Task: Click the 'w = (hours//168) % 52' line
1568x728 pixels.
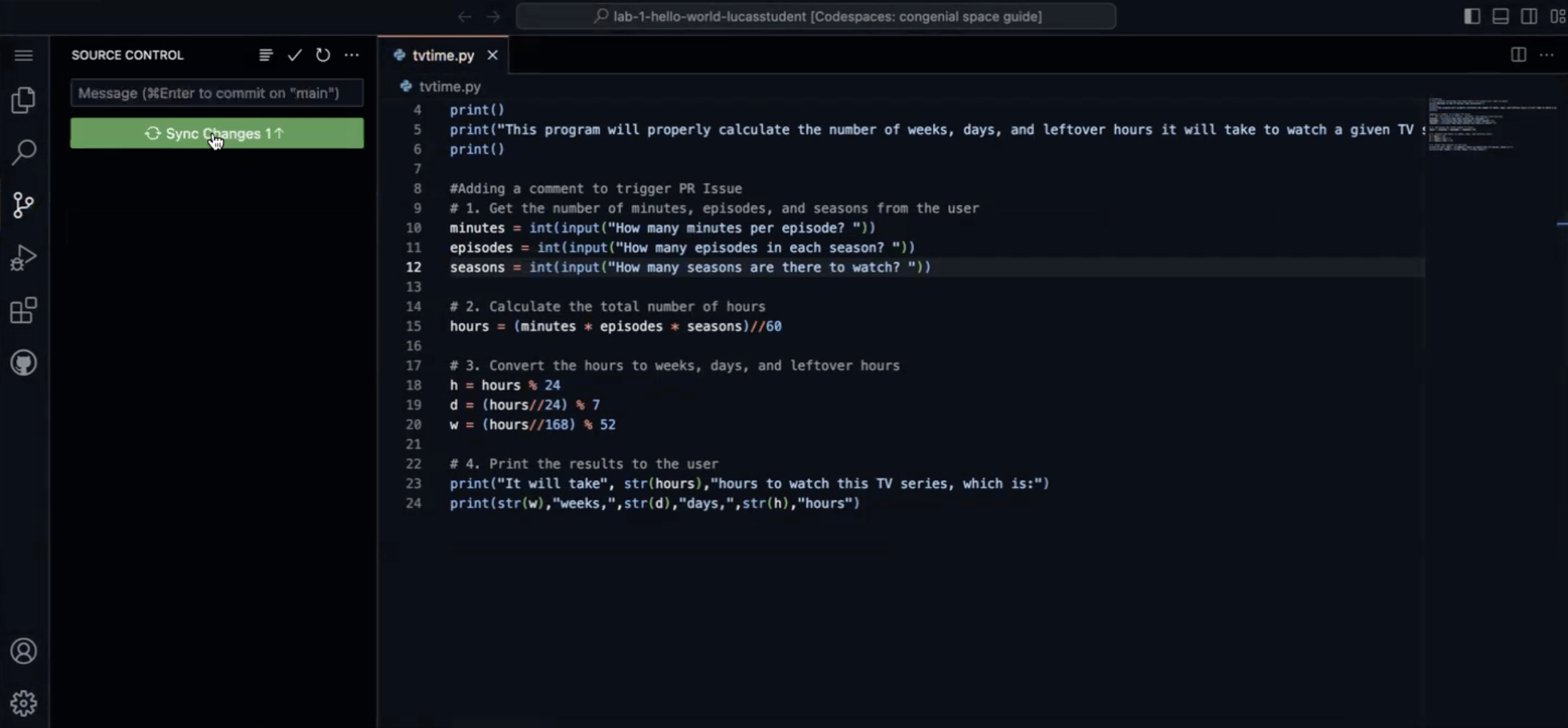Action: [x=533, y=425]
